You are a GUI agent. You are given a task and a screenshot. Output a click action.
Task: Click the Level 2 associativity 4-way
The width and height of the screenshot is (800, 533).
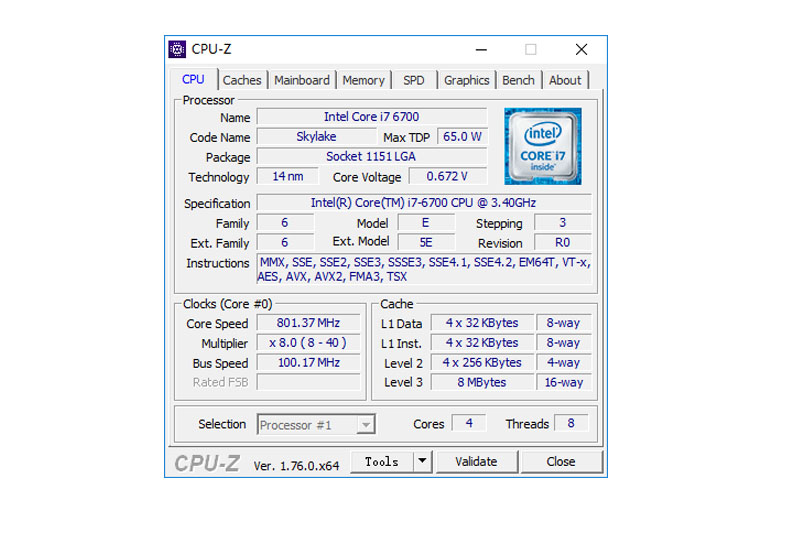coord(564,363)
